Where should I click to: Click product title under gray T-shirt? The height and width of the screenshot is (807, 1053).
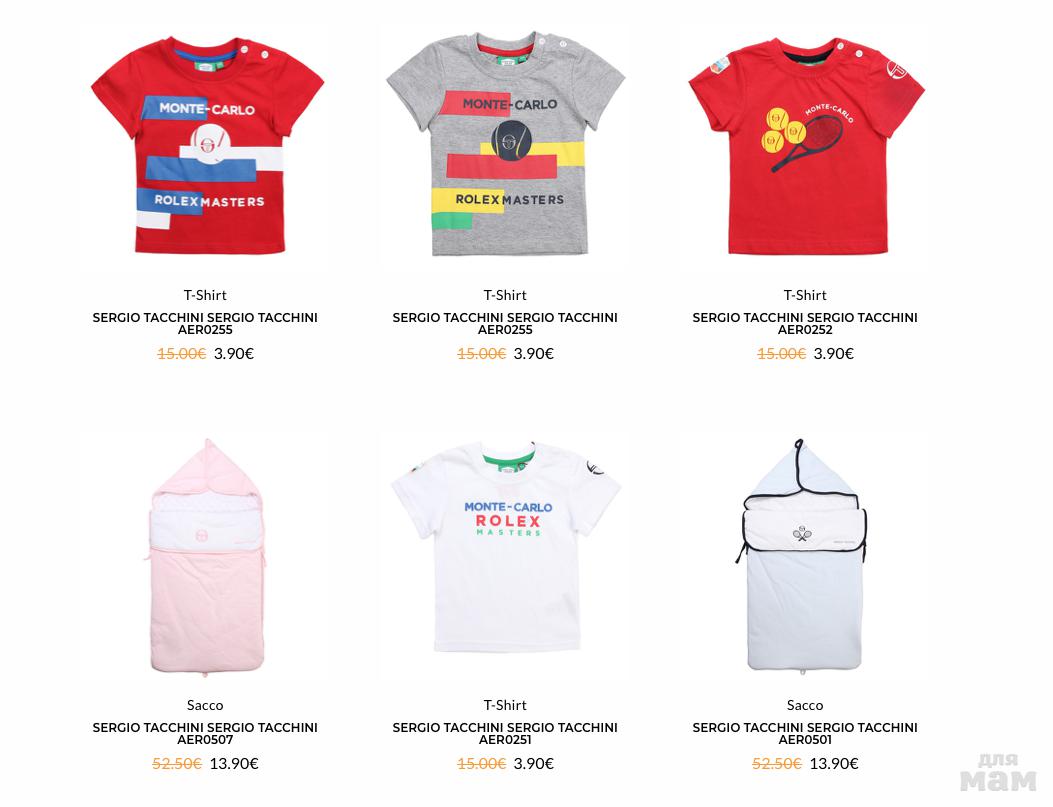[505, 324]
